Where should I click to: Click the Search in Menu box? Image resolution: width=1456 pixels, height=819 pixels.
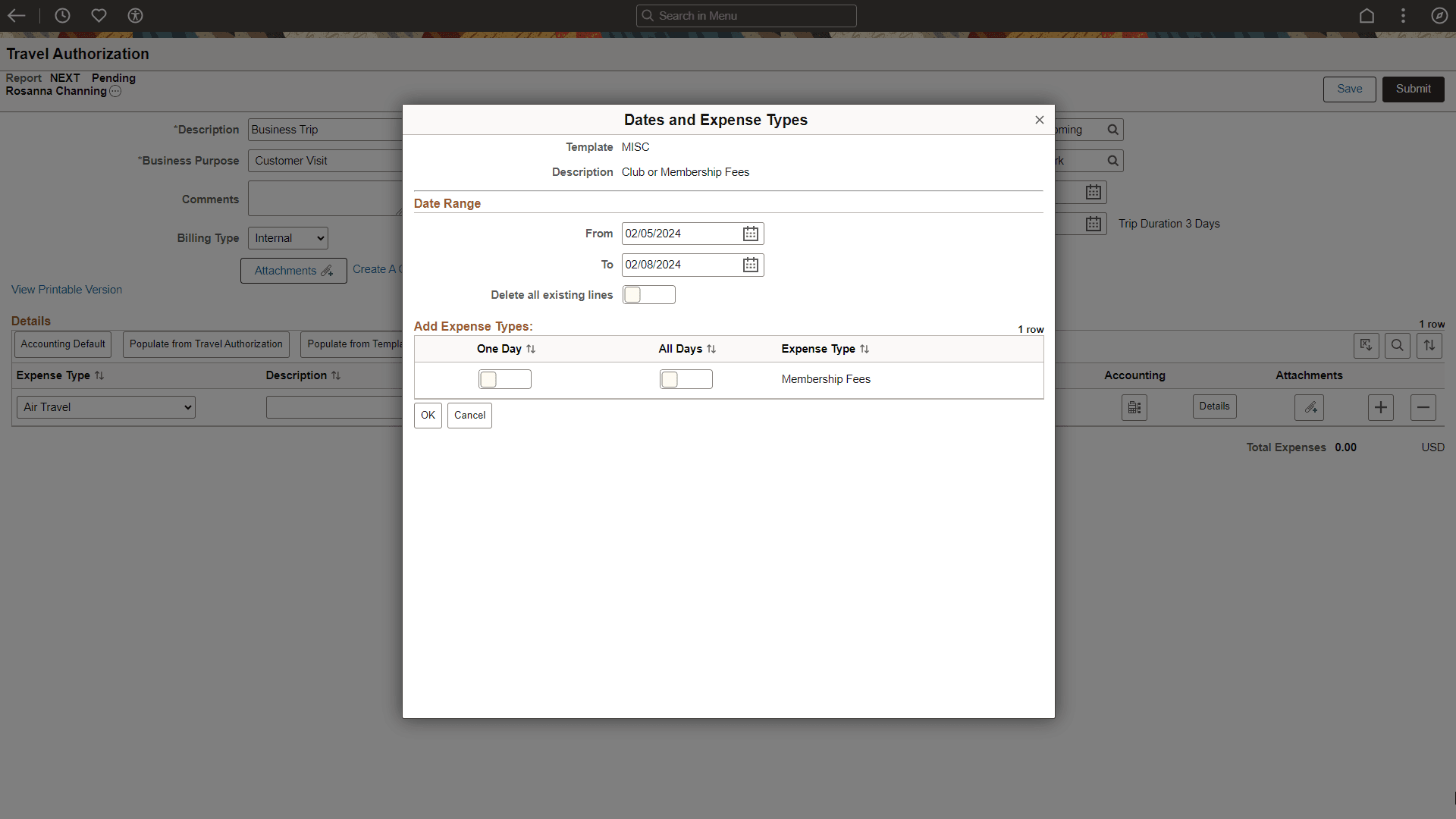click(x=746, y=15)
